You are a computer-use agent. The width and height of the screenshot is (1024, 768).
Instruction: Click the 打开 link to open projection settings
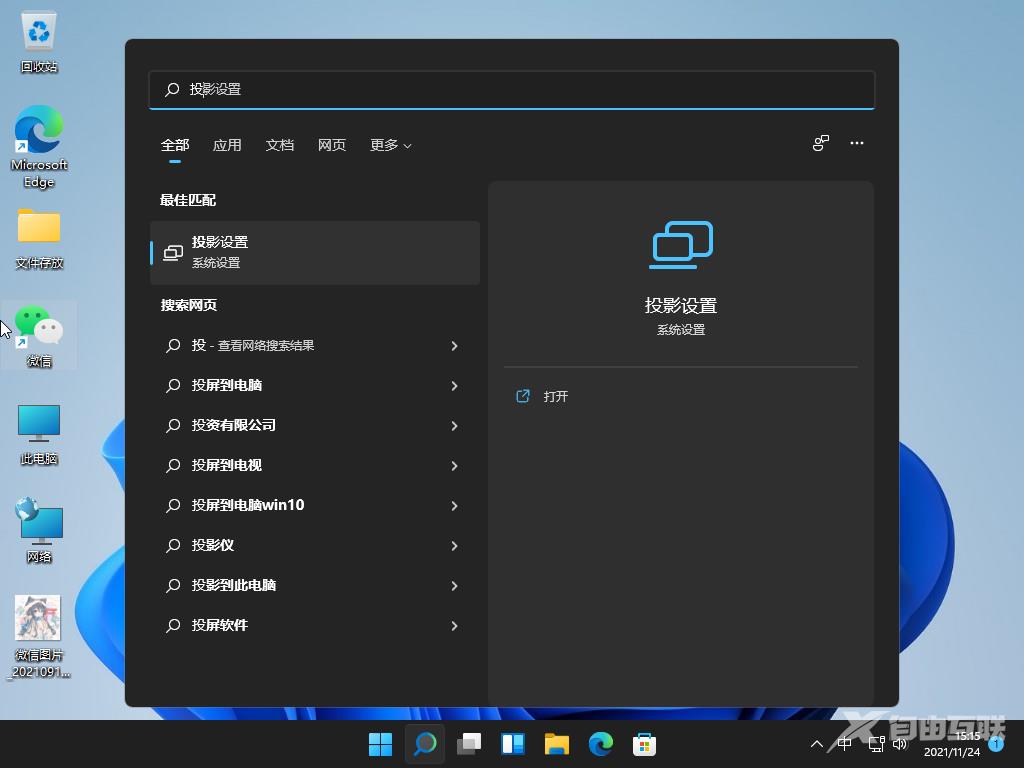(x=556, y=396)
